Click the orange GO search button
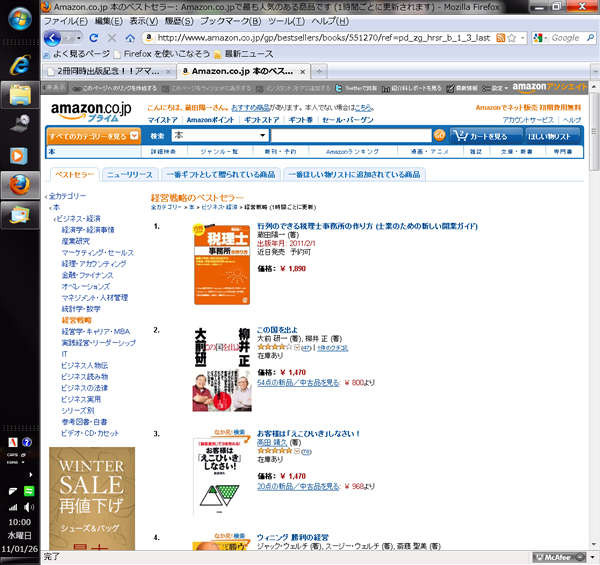 [439, 135]
